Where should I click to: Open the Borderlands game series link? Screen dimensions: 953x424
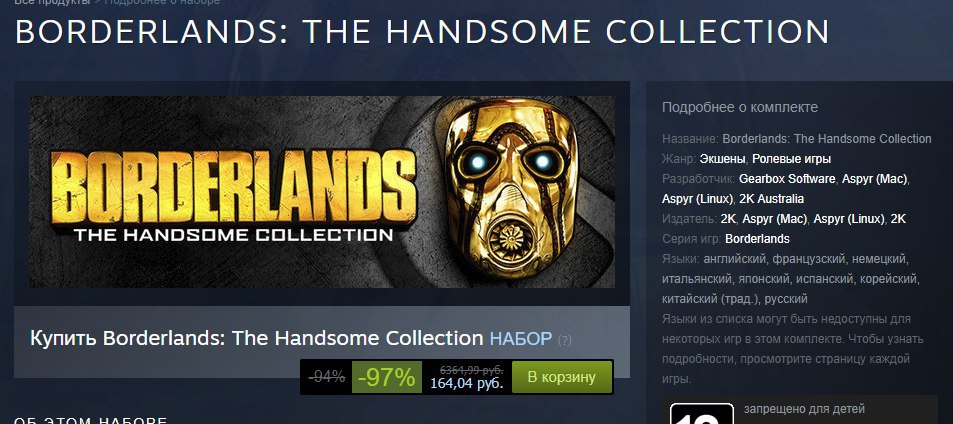point(757,239)
